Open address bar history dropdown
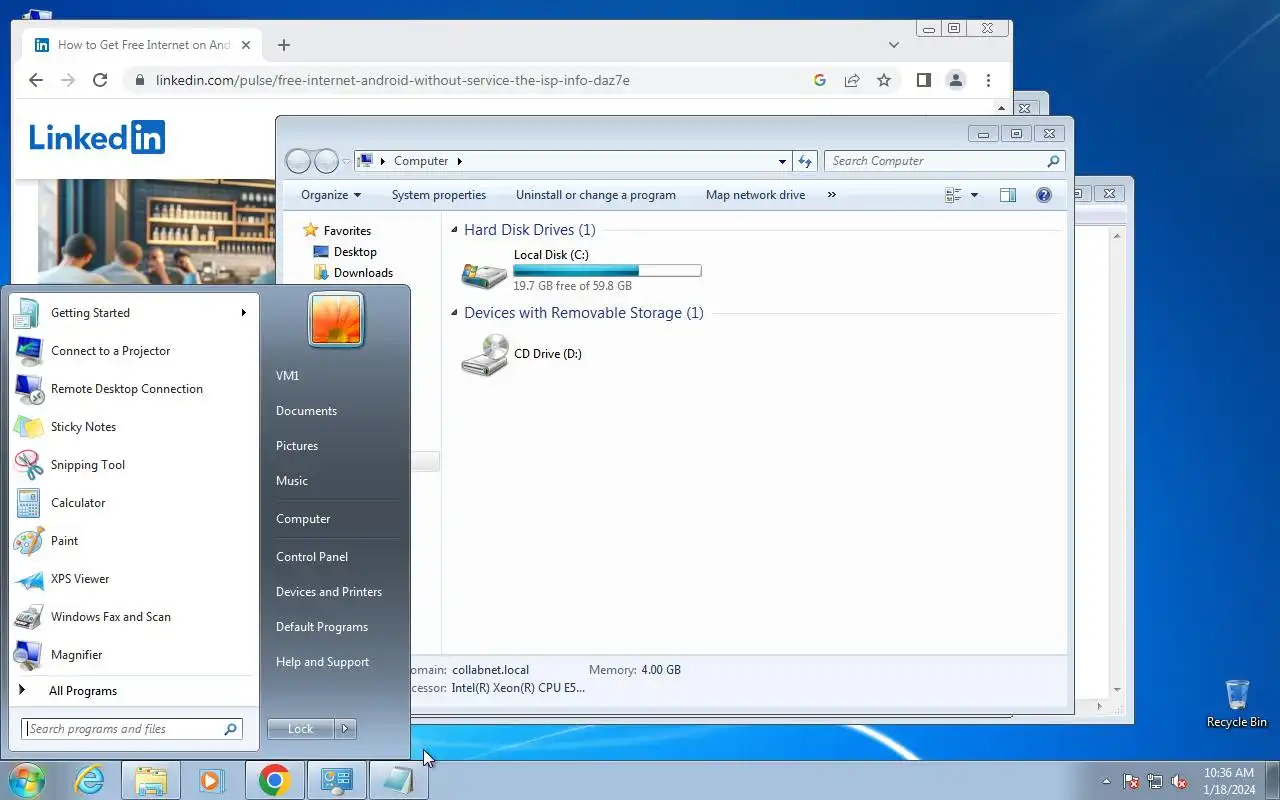 (782, 161)
